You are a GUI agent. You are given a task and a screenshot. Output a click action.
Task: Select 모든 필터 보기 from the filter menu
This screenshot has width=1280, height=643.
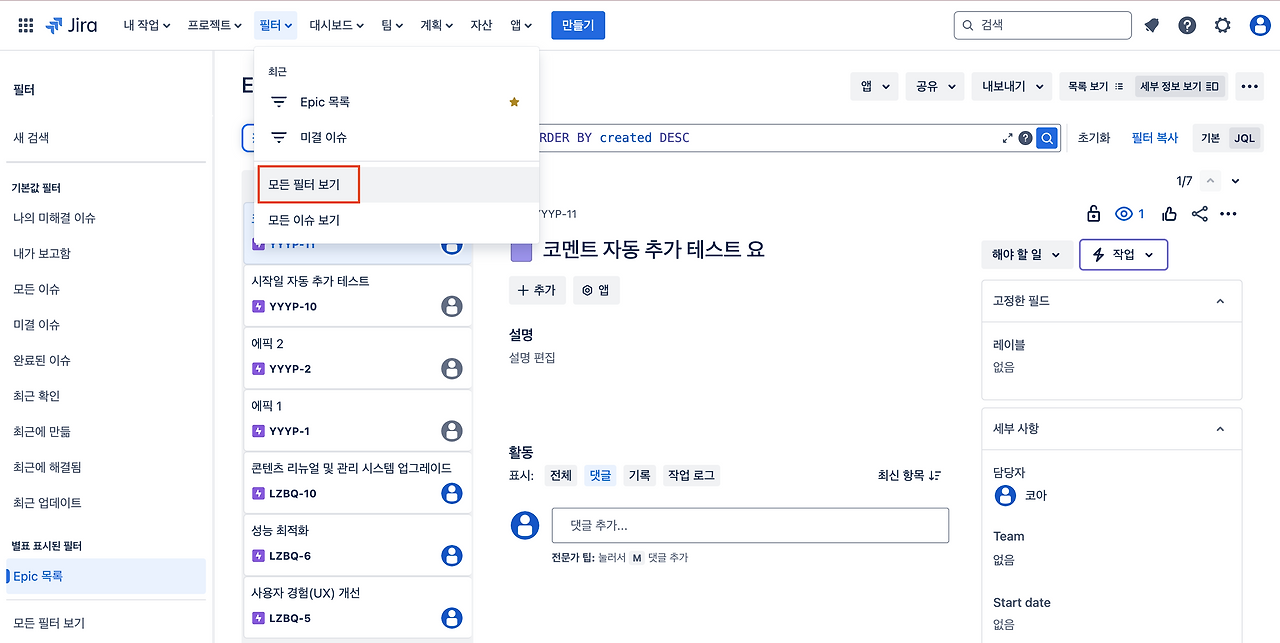pos(308,184)
